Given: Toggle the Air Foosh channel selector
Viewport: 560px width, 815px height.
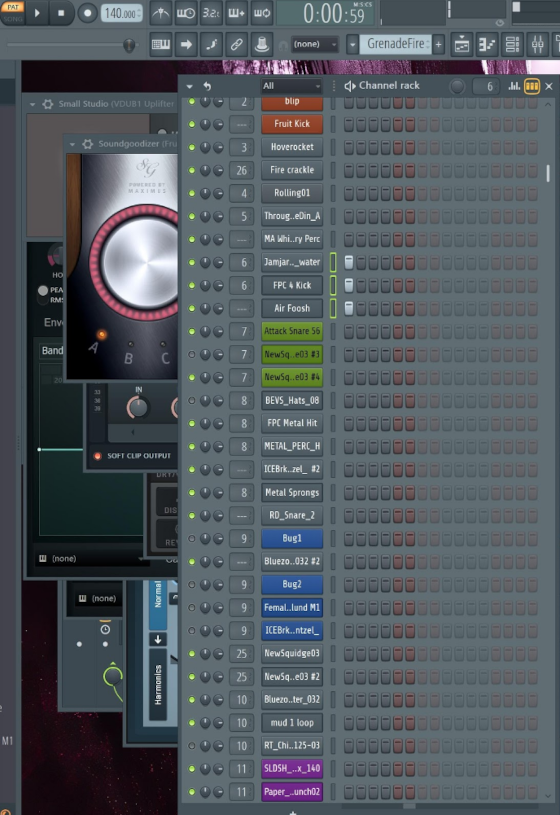Looking at the screenshot, I should click(333, 308).
